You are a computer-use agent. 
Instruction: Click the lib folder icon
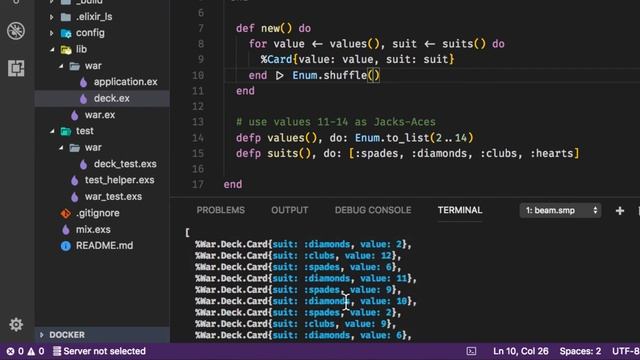coord(66,49)
